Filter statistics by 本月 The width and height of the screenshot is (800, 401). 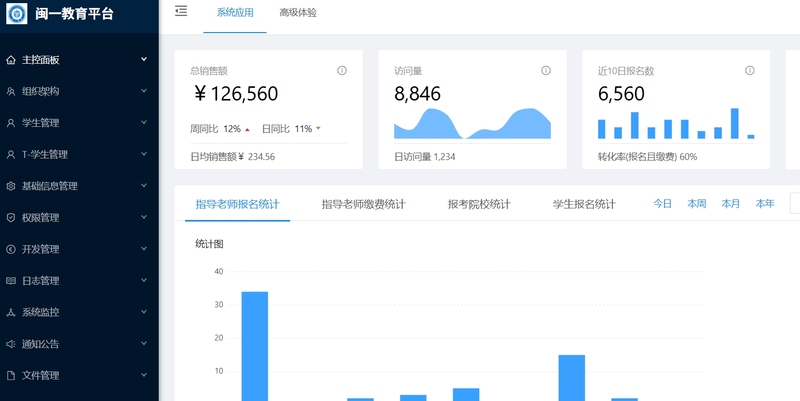[731, 204]
